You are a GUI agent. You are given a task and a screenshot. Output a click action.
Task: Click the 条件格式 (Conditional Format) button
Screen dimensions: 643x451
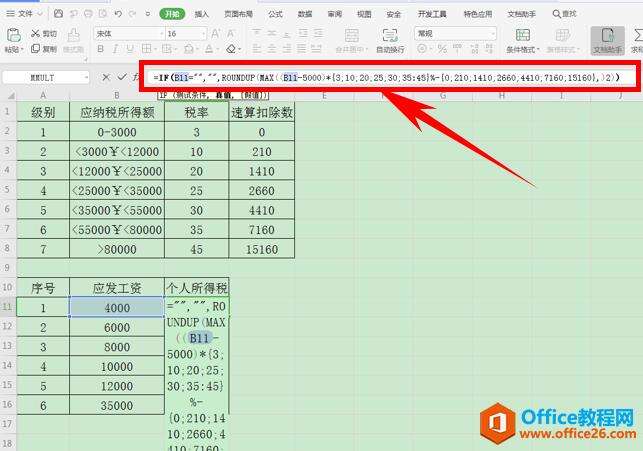521,39
